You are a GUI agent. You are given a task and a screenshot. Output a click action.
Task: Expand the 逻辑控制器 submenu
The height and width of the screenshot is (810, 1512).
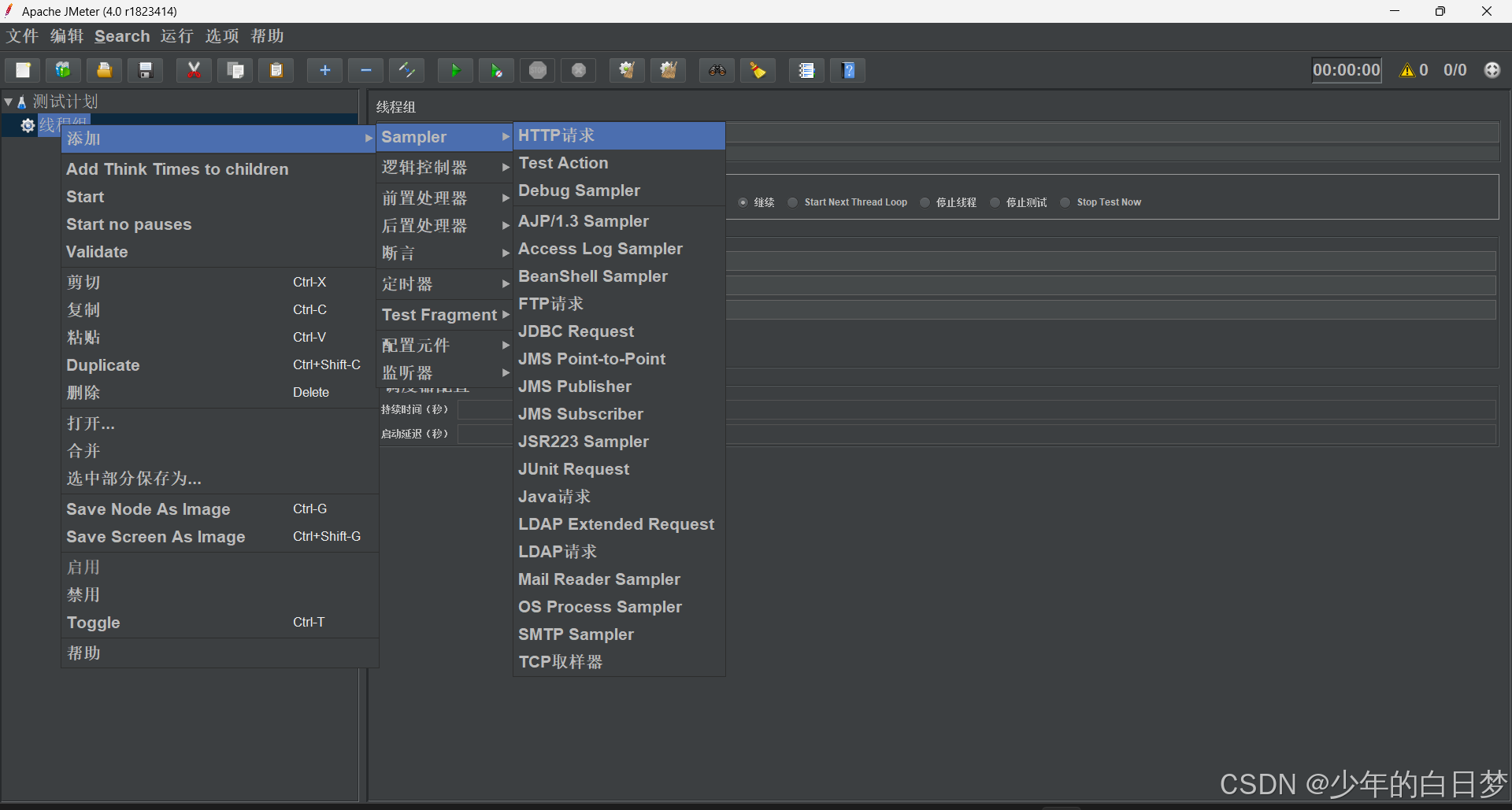[445, 167]
